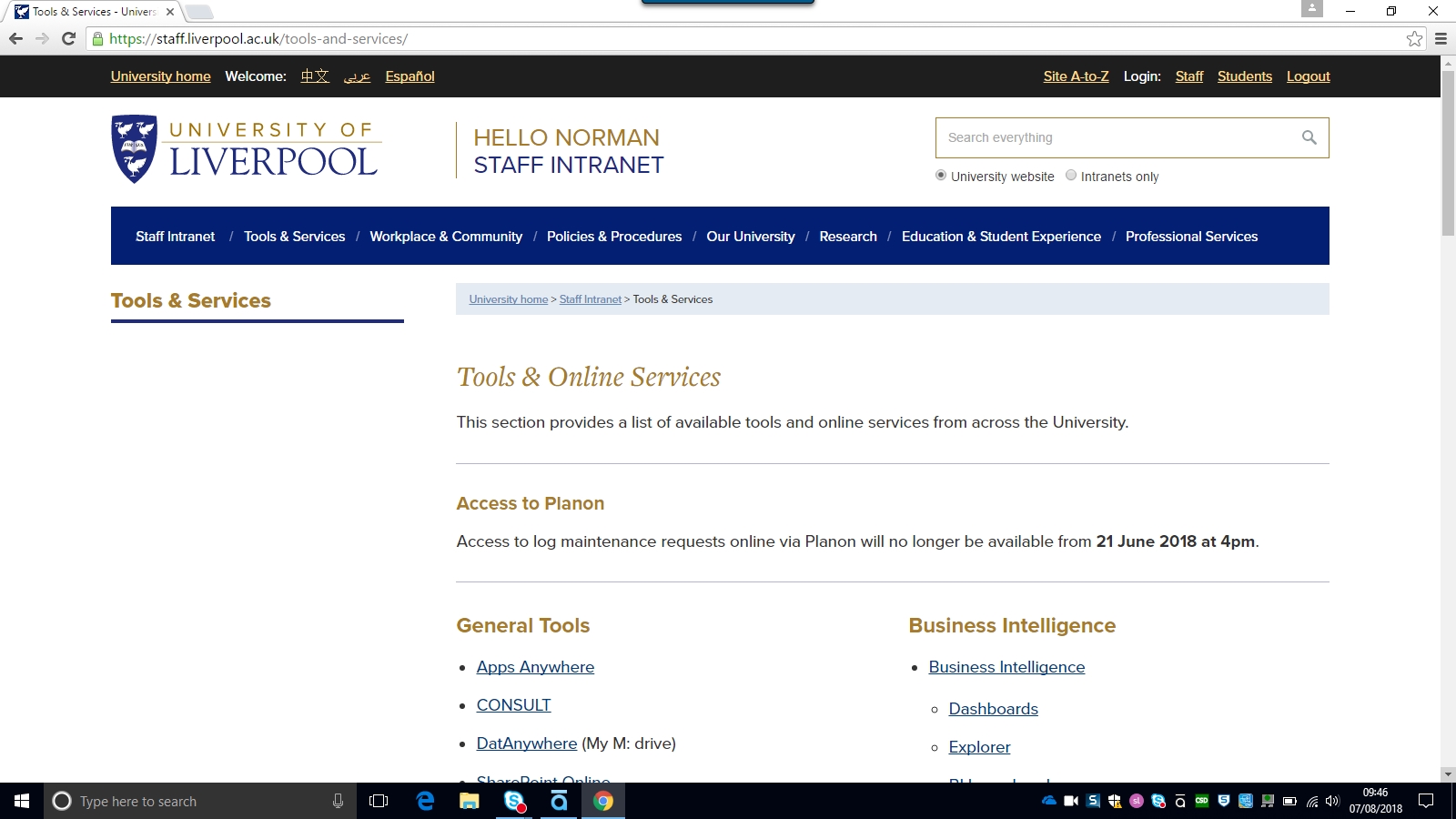The image size is (1456, 819).
Task: Click Staff Intranet in the breadcrumb
Action: click(x=591, y=299)
